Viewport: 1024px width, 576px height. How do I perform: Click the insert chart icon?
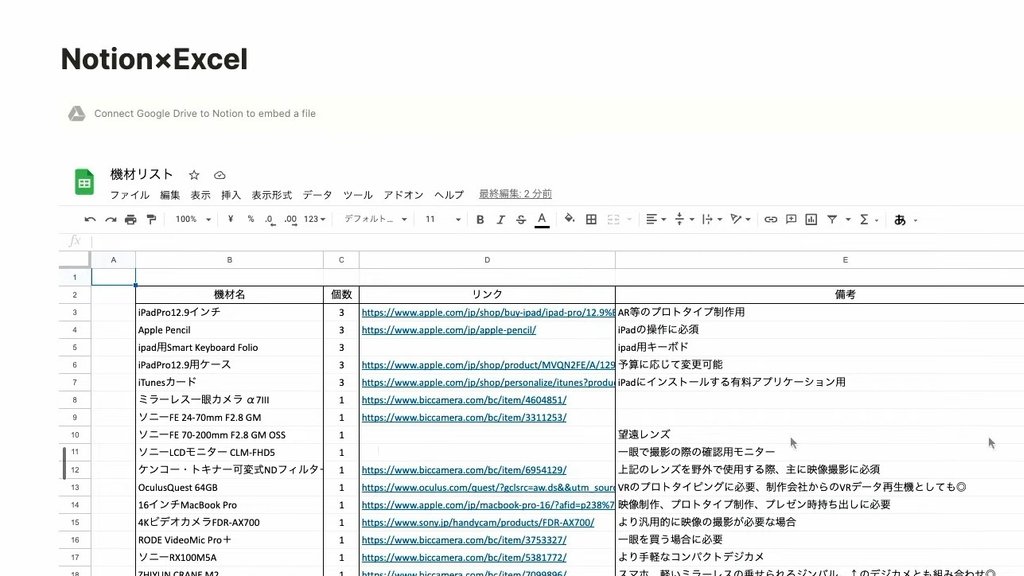811,219
